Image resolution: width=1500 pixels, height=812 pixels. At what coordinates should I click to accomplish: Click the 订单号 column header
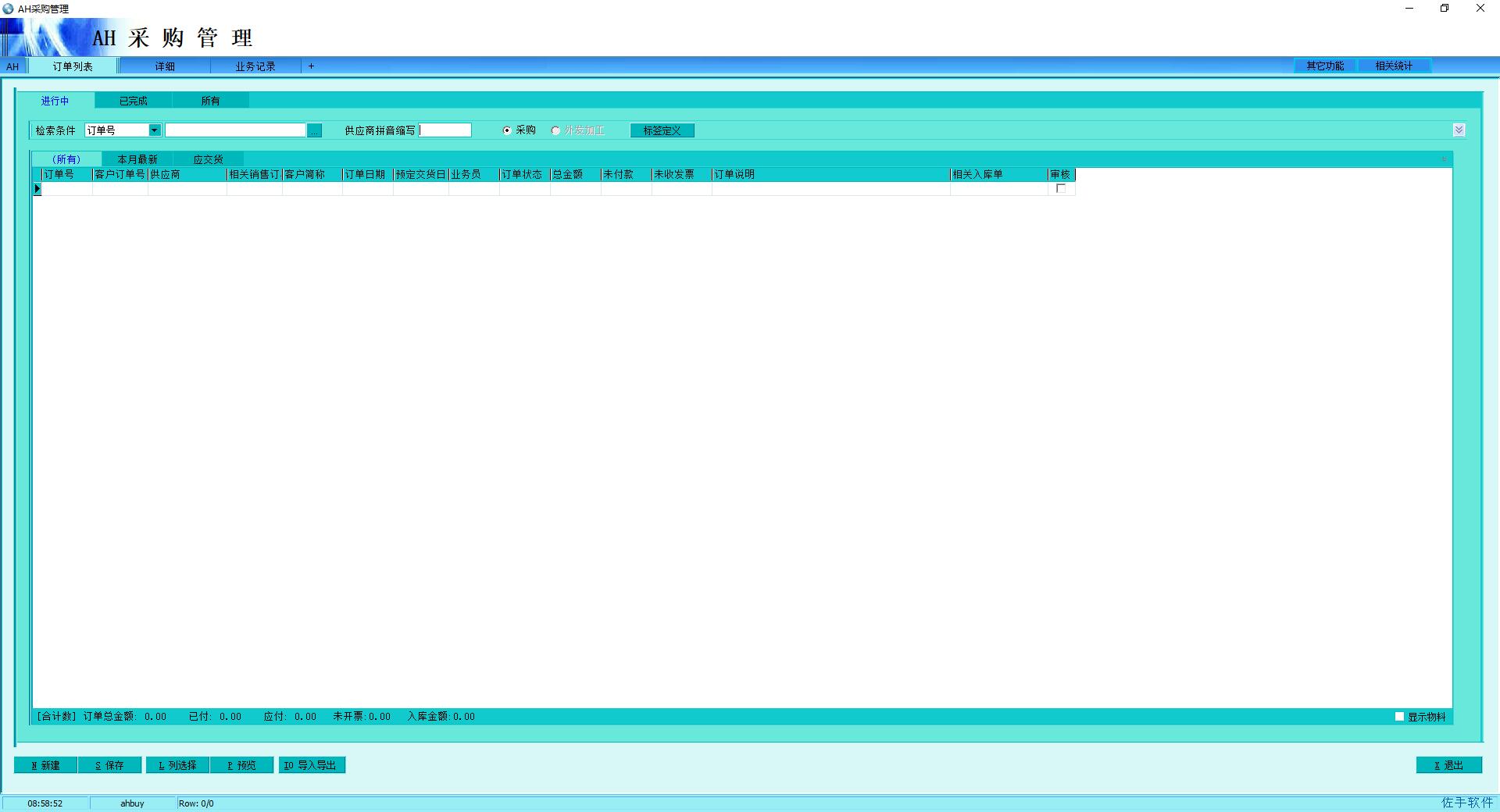click(x=67, y=174)
